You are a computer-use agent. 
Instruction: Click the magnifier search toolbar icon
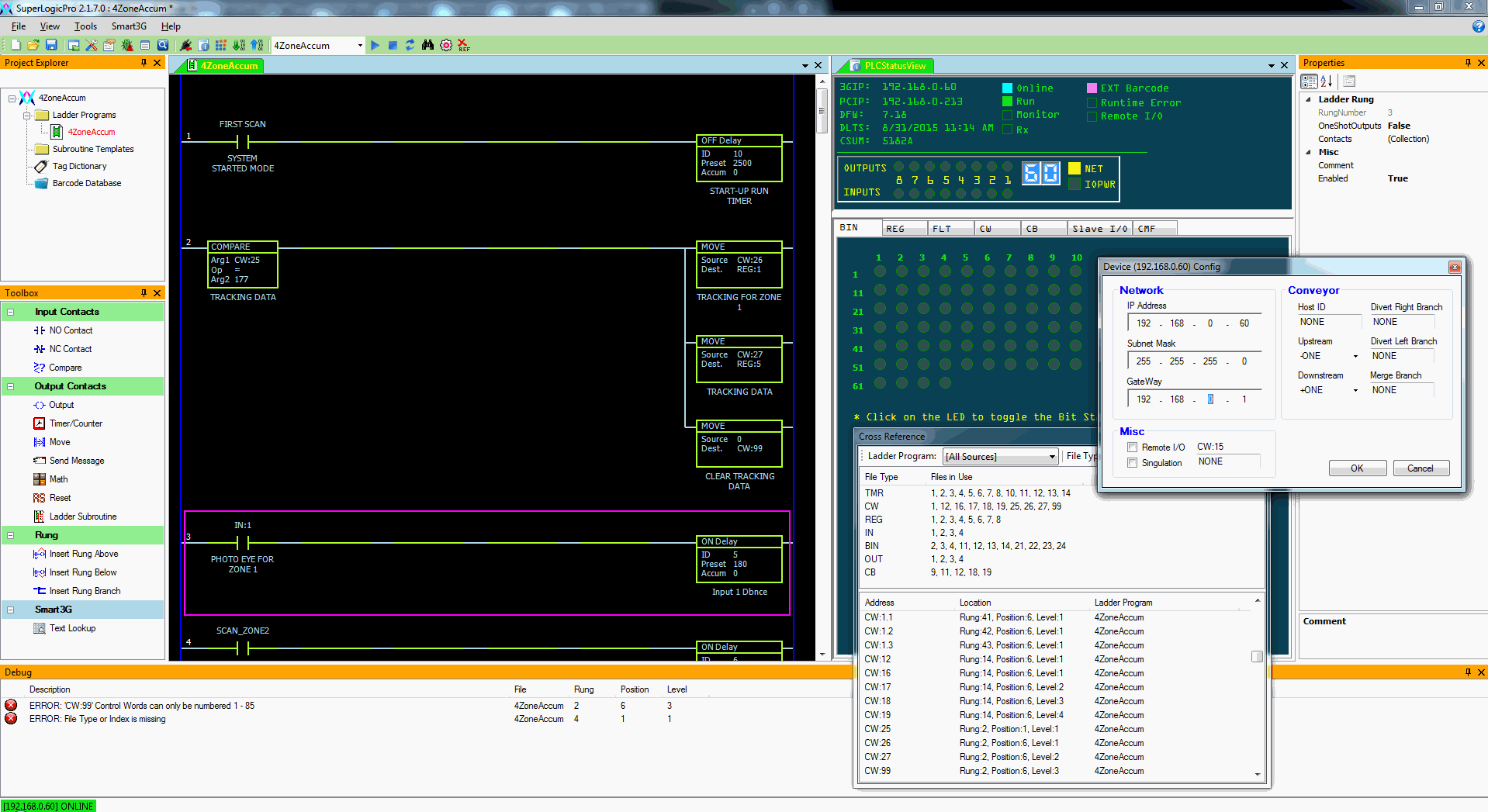(x=163, y=45)
